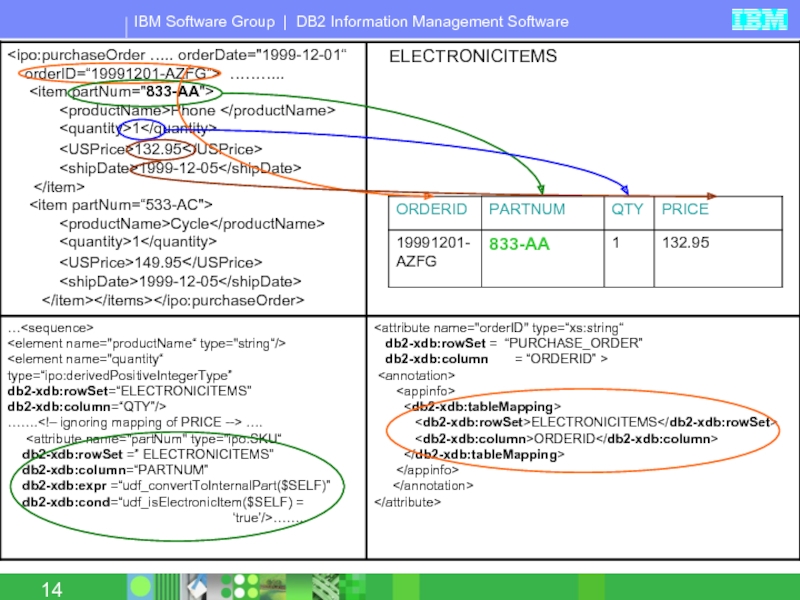Click the ORDERID column header
The width and height of the screenshot is (800, 600).
[432, 209]
